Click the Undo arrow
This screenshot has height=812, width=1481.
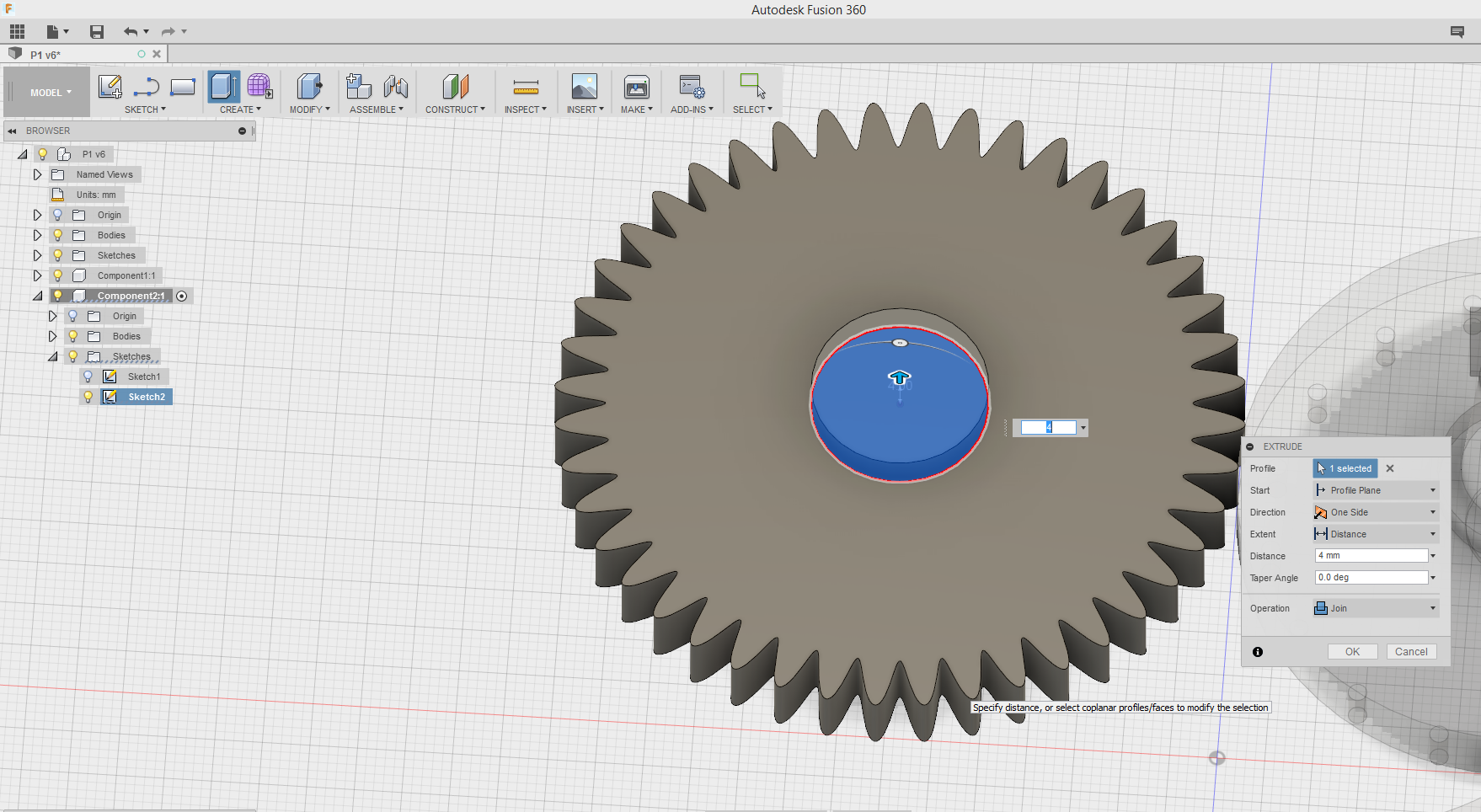[131, 32]
